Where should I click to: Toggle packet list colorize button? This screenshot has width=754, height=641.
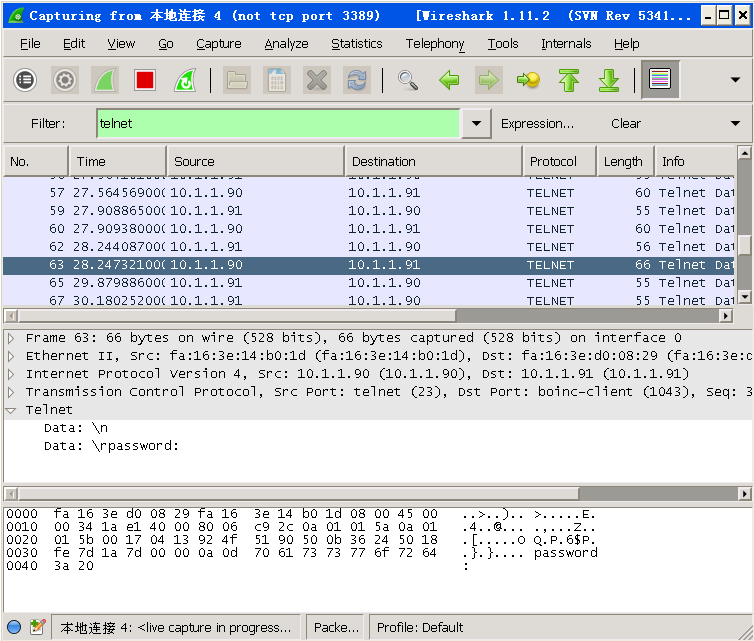[660, 80]
